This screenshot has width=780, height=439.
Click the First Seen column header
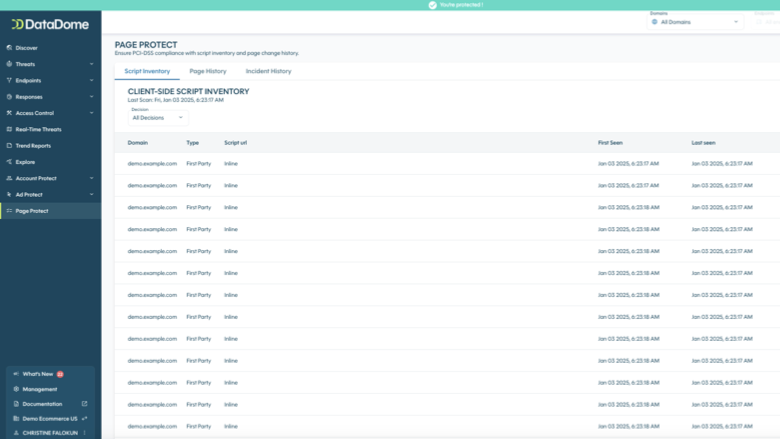click(610, 143)
